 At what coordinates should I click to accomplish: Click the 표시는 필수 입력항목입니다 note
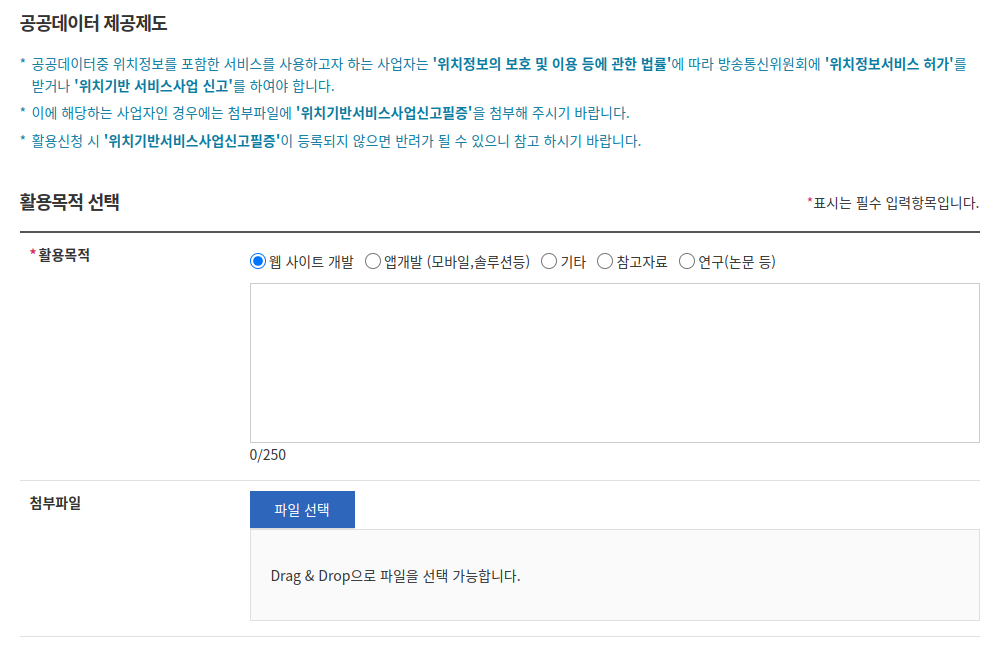(x=893, y=203)
